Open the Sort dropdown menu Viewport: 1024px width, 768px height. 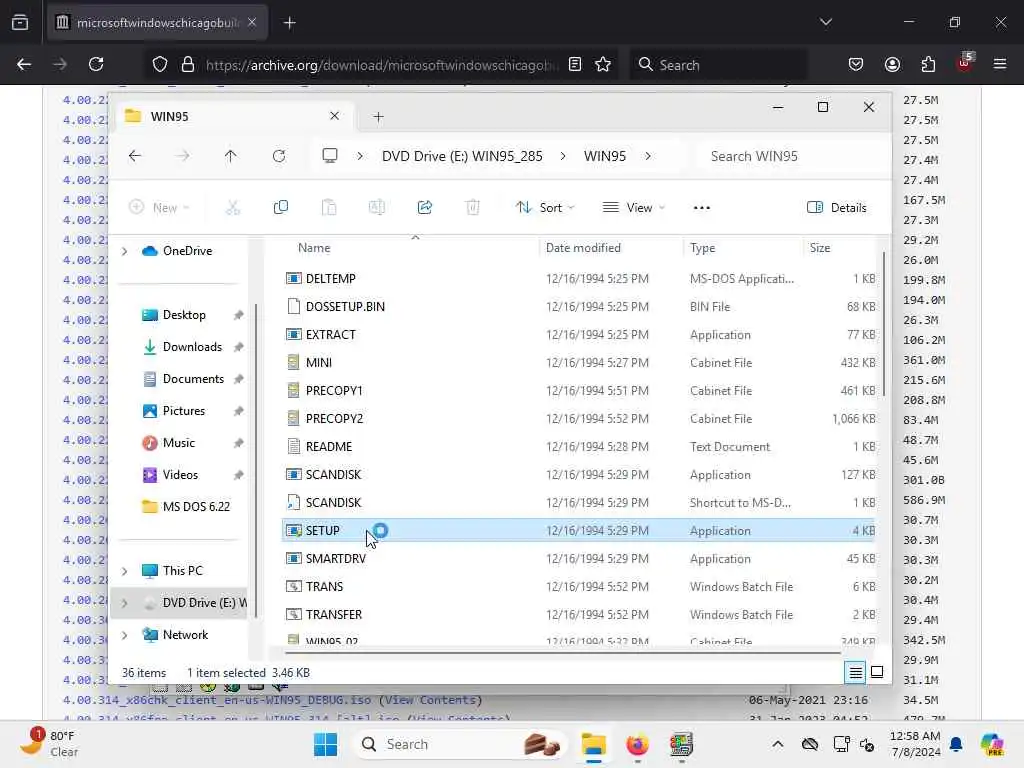545,208
